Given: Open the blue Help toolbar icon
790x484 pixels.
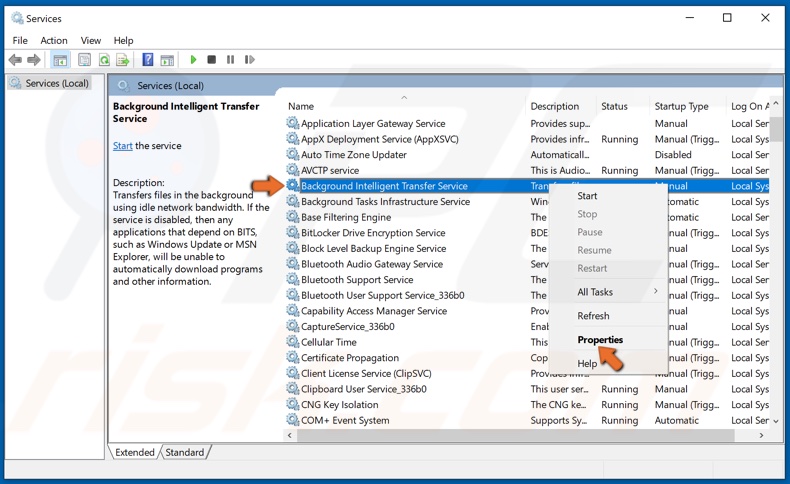Looking at the screenshot, I should [148, 60].
